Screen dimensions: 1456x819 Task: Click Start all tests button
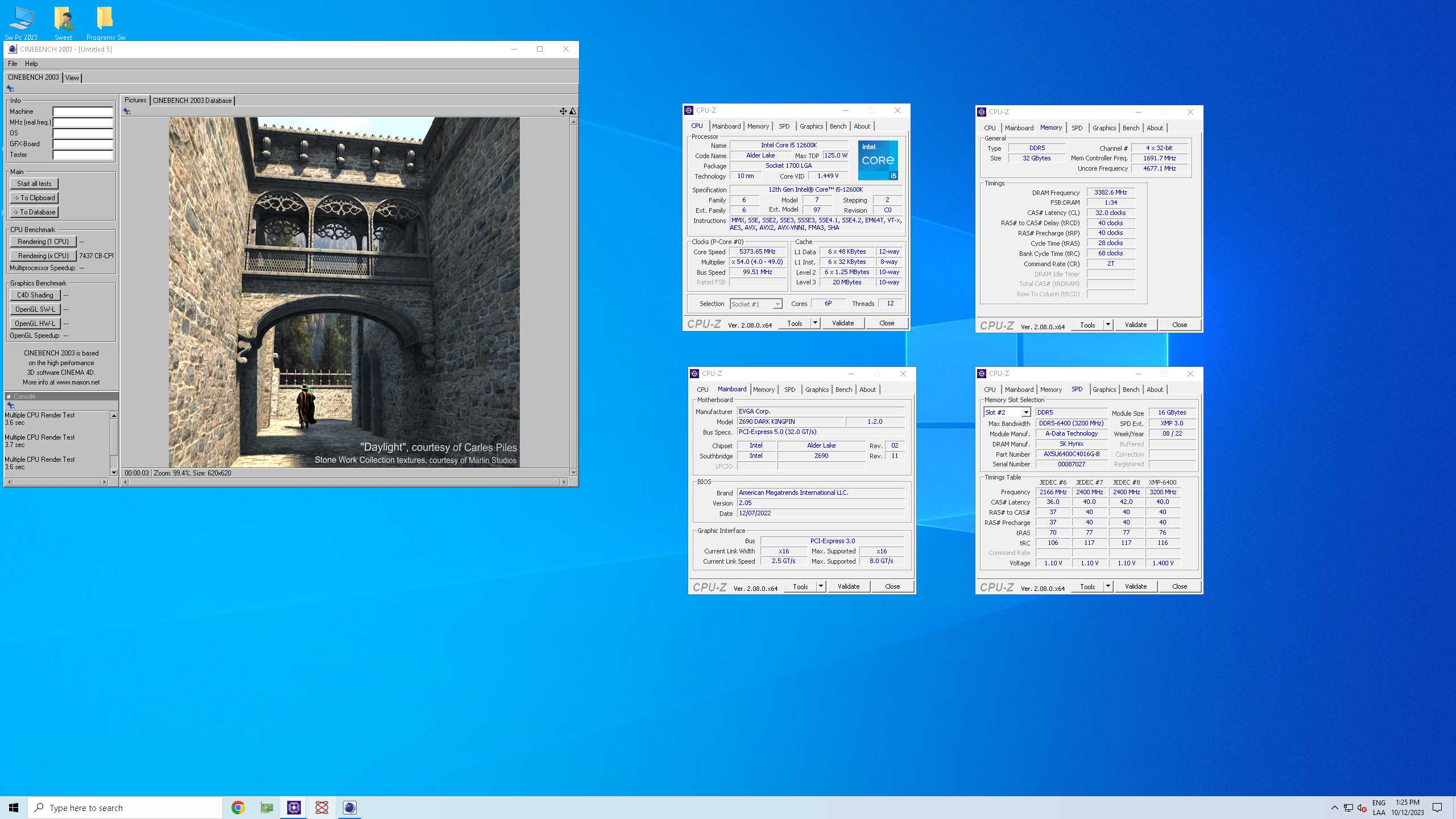34,184
